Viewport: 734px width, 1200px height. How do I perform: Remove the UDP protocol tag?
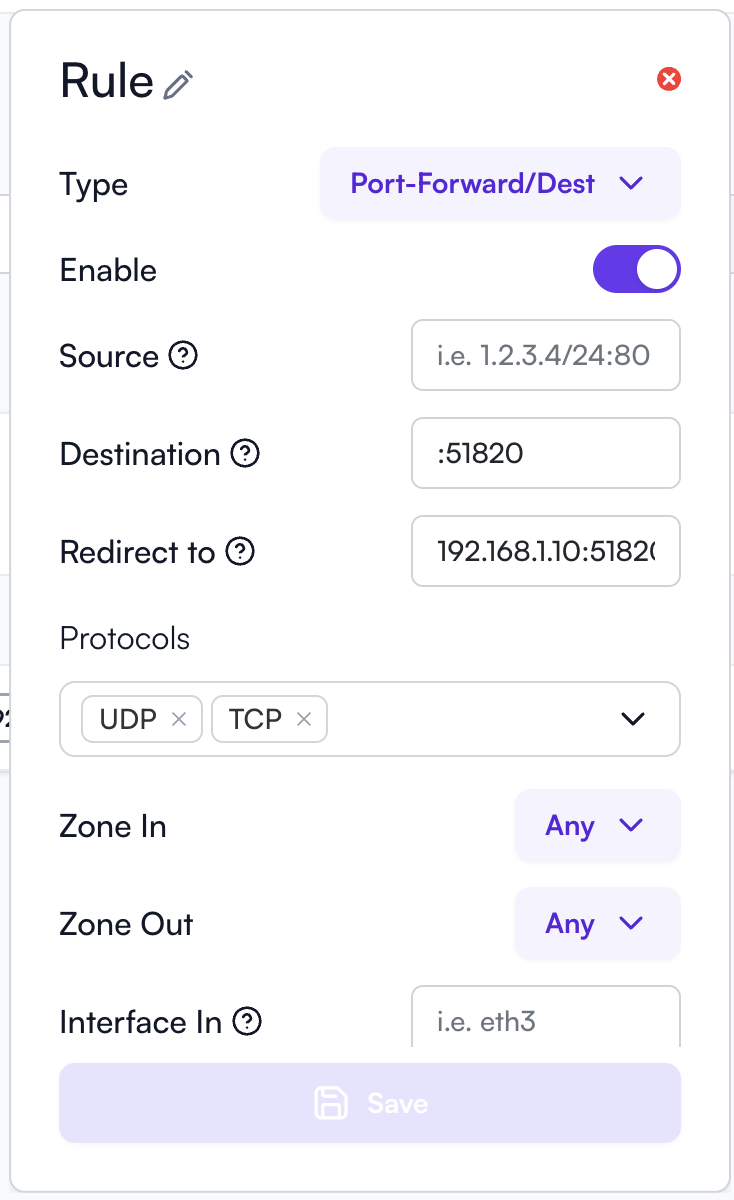pos(179,719)
